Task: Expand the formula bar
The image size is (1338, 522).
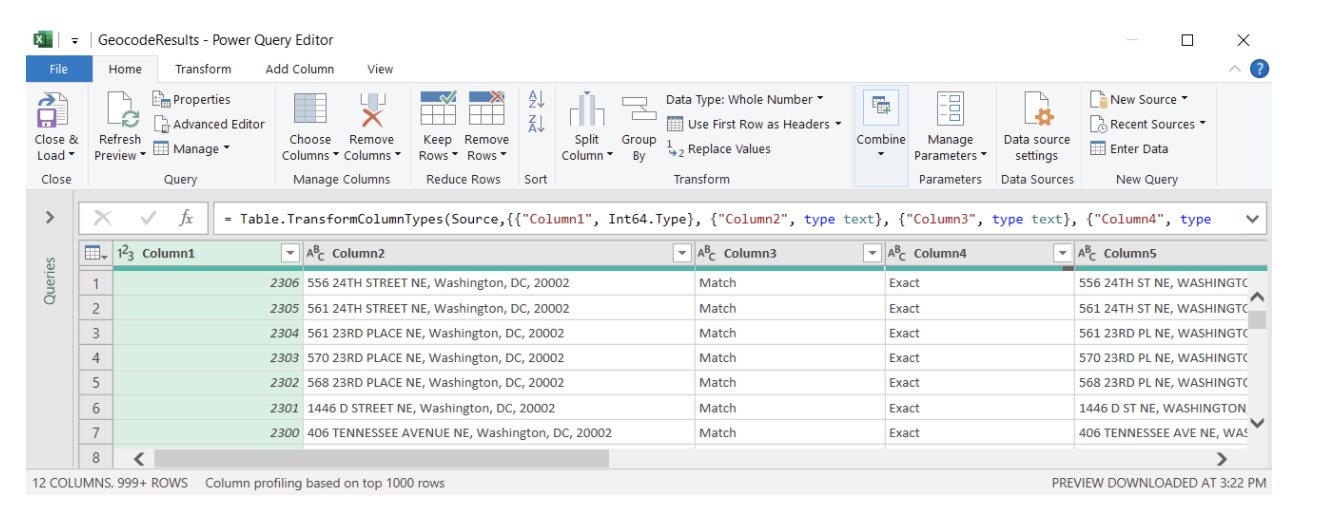Action: [1252, 218]
